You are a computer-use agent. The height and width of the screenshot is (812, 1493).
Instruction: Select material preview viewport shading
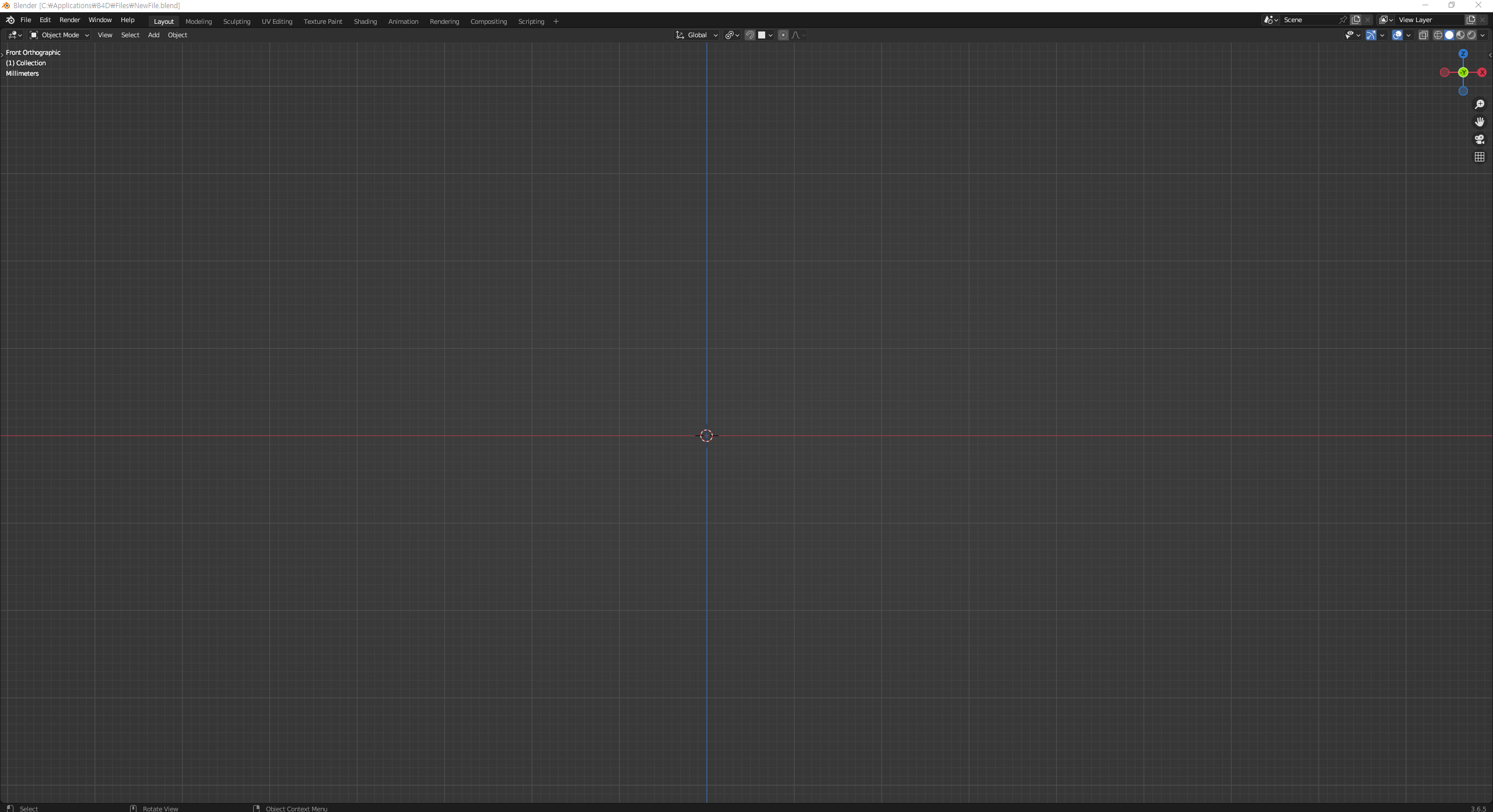(x=1460, y=35)
